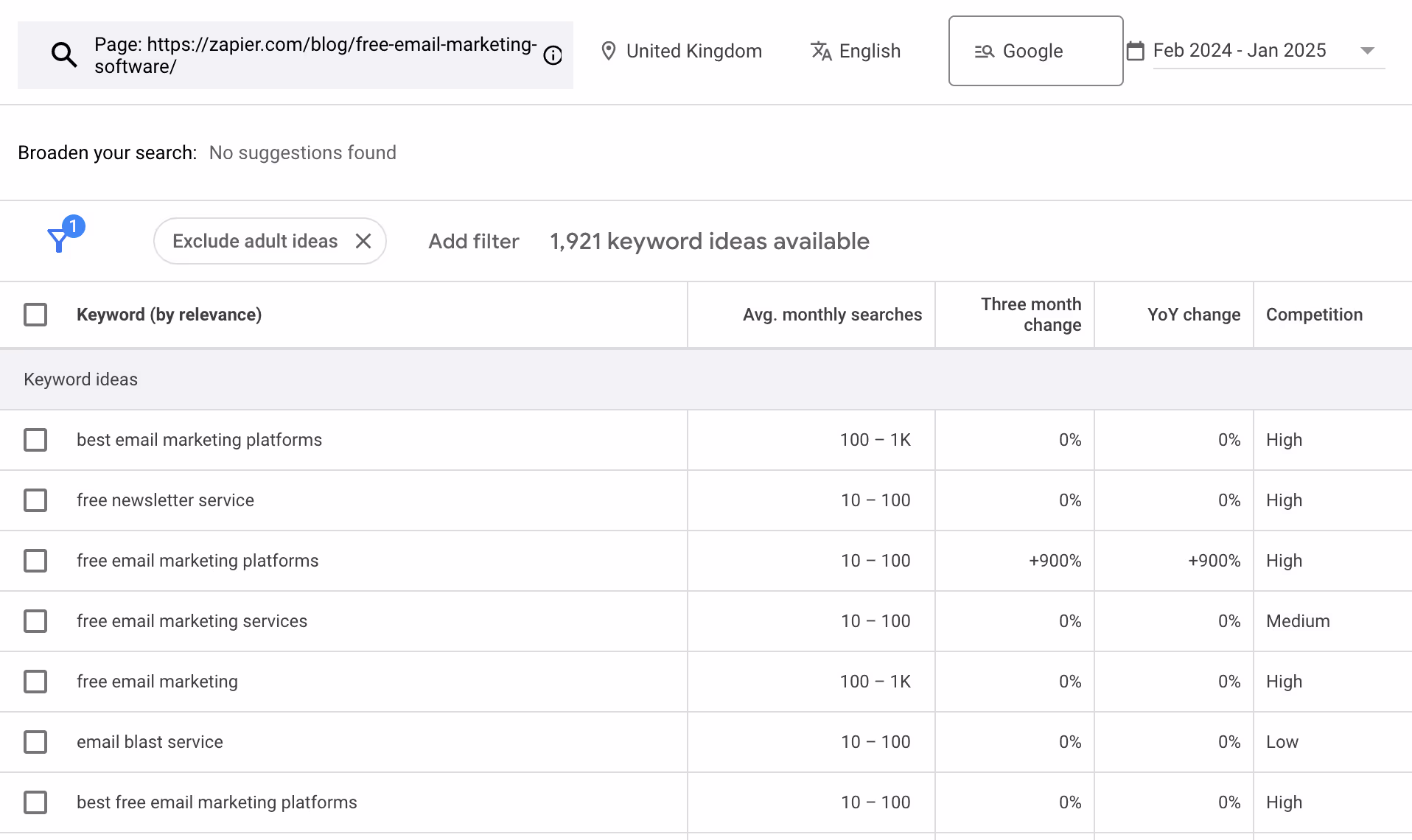
Task: Click the keyword 'free newsletter service'
Action: click(x=165, y=500)
